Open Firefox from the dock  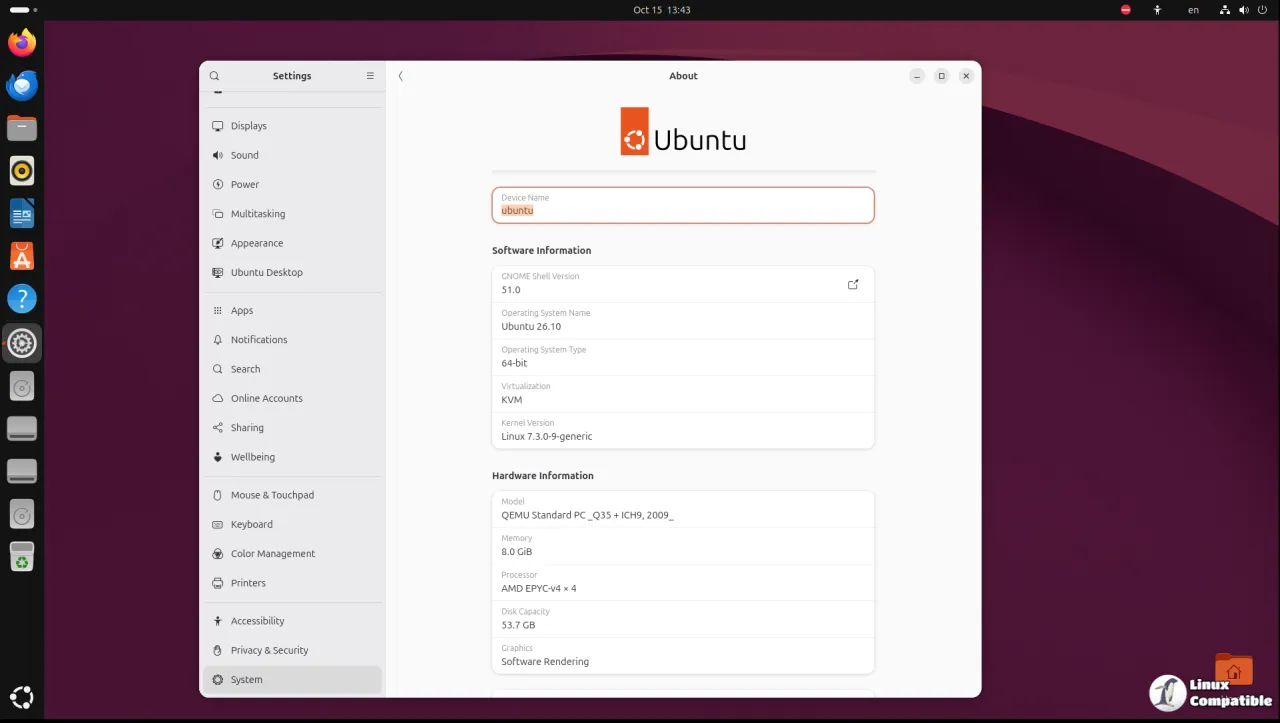tap(22, 43)
